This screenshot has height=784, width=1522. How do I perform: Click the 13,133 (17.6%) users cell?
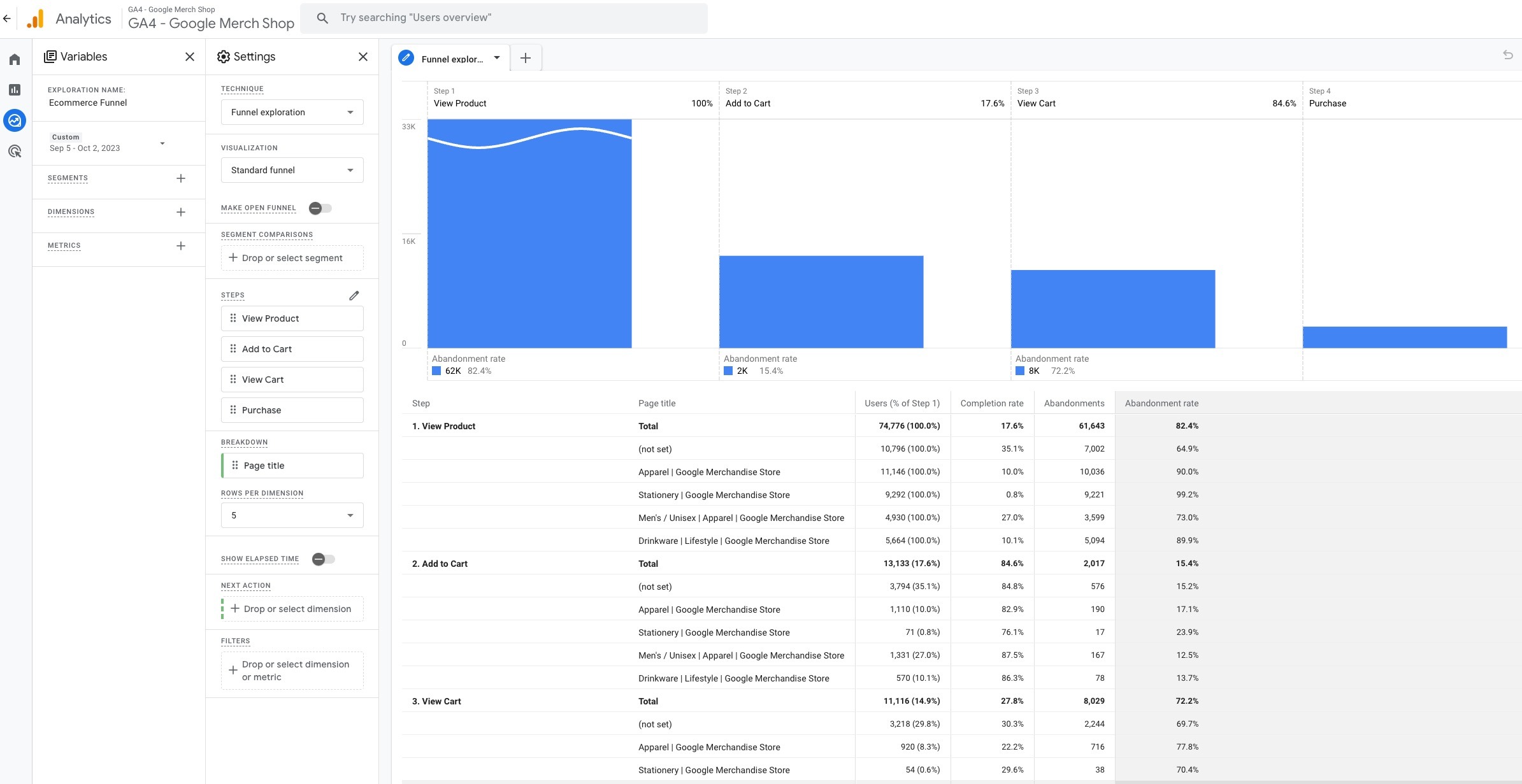[x=912, y=564]
